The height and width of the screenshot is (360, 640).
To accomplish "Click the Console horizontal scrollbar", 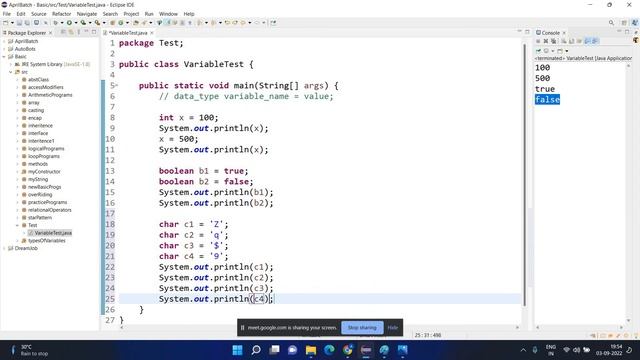I will click(x=579, y=327).
